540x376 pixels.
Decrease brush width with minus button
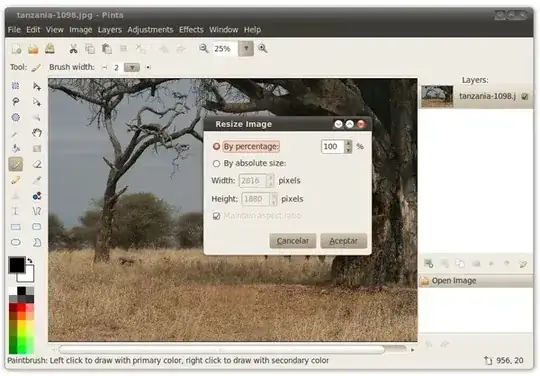pos(104,67)
